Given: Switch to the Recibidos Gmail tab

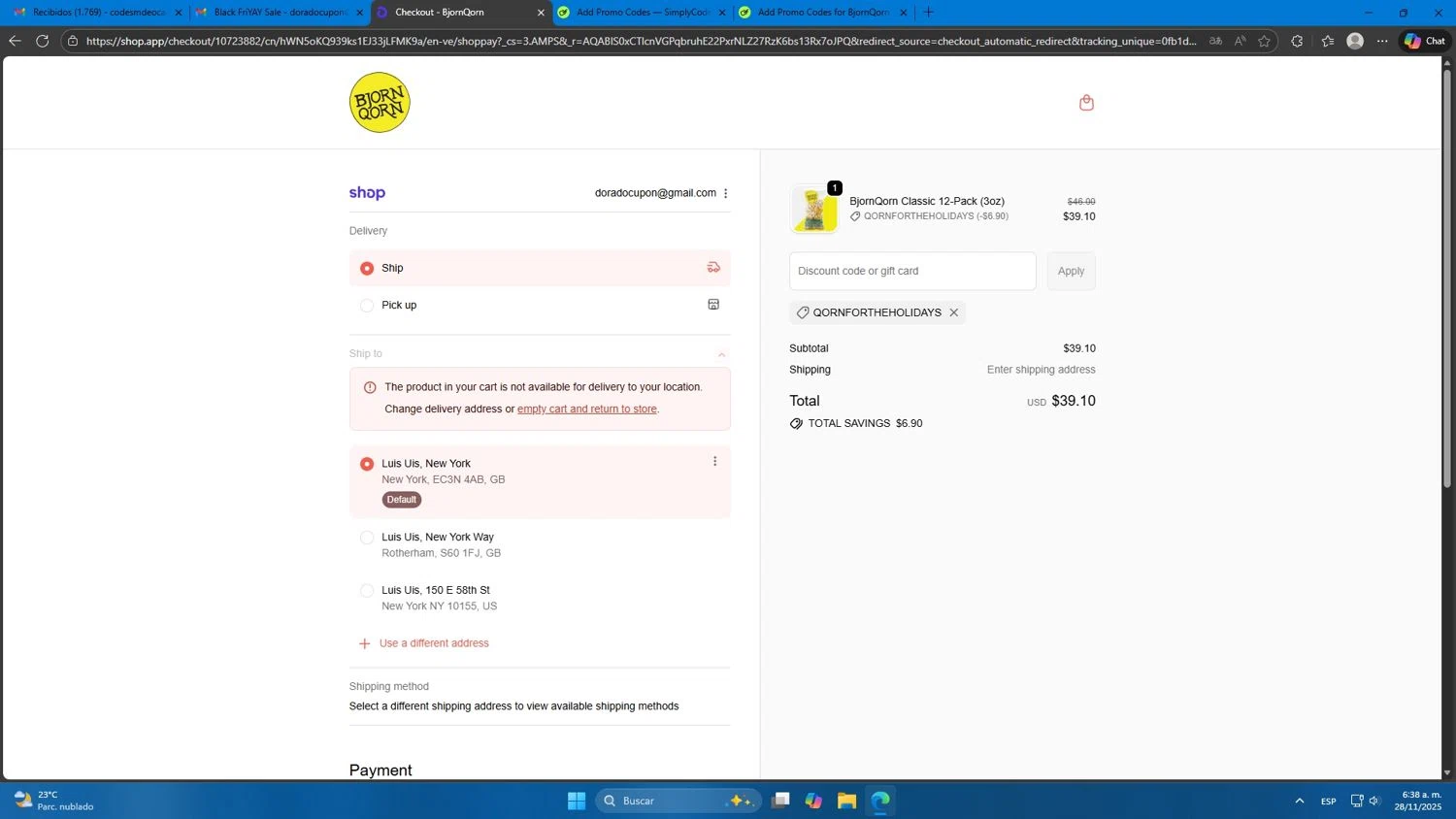Looking at the screenshot, I should pos(97,13).
